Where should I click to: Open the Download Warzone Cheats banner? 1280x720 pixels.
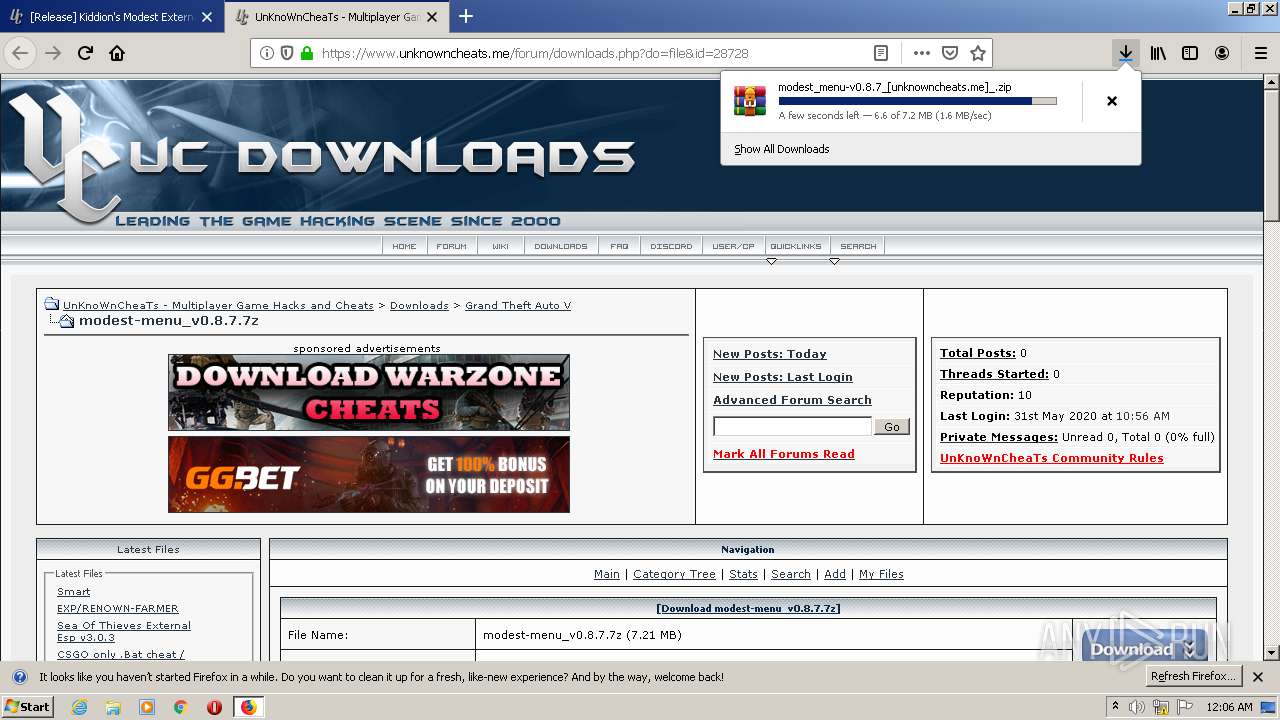coord(369,392)
